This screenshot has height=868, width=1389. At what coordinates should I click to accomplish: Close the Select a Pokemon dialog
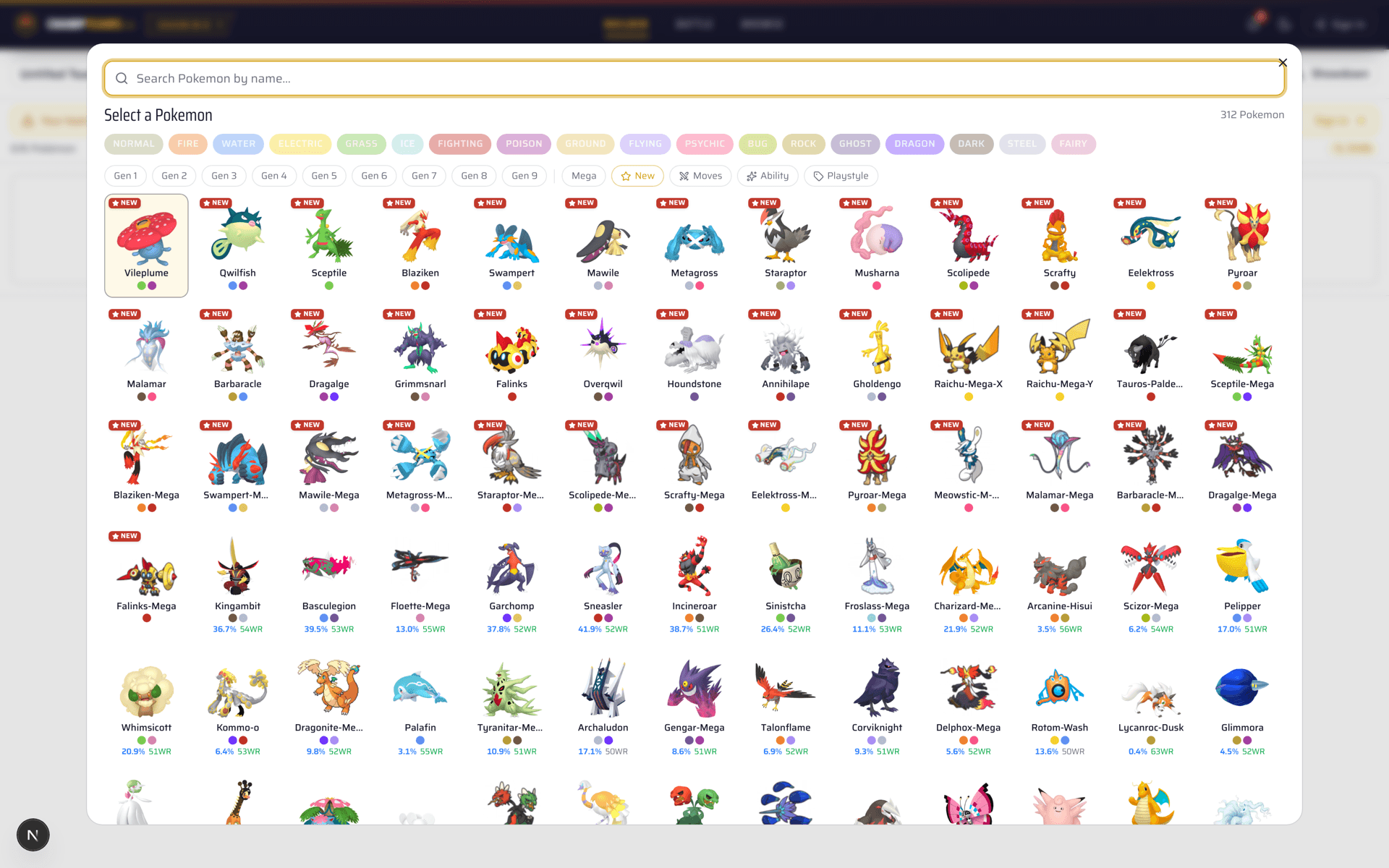[1283, 63]
